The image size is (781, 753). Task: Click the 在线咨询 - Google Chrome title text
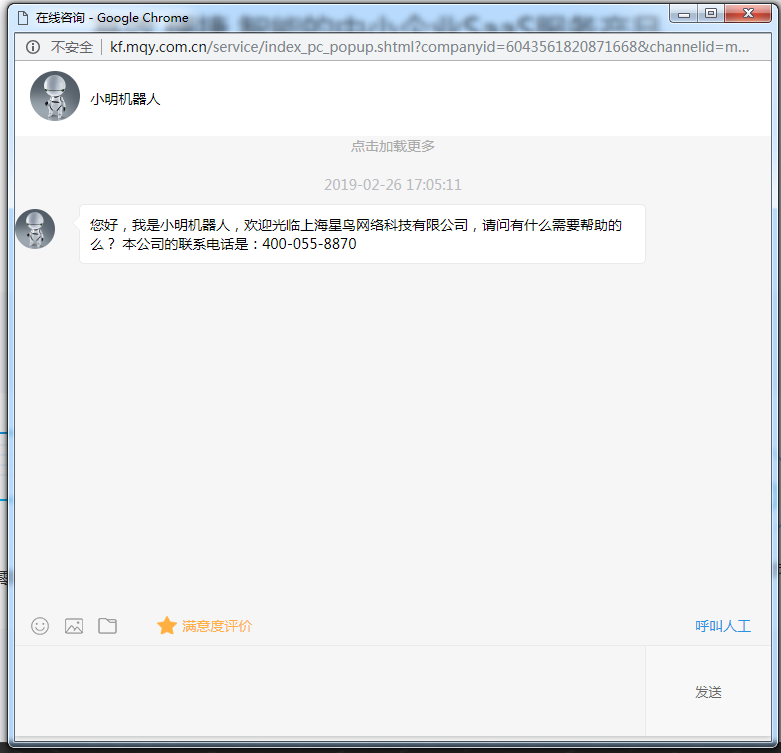(112, 17)
